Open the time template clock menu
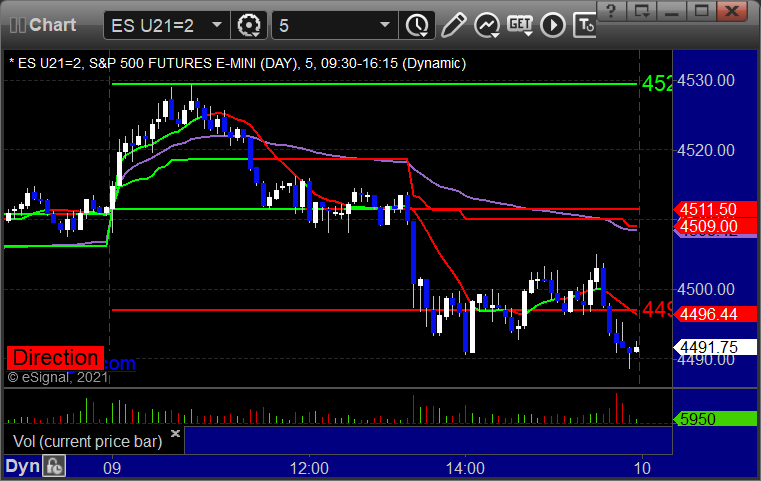 point(417,25)
